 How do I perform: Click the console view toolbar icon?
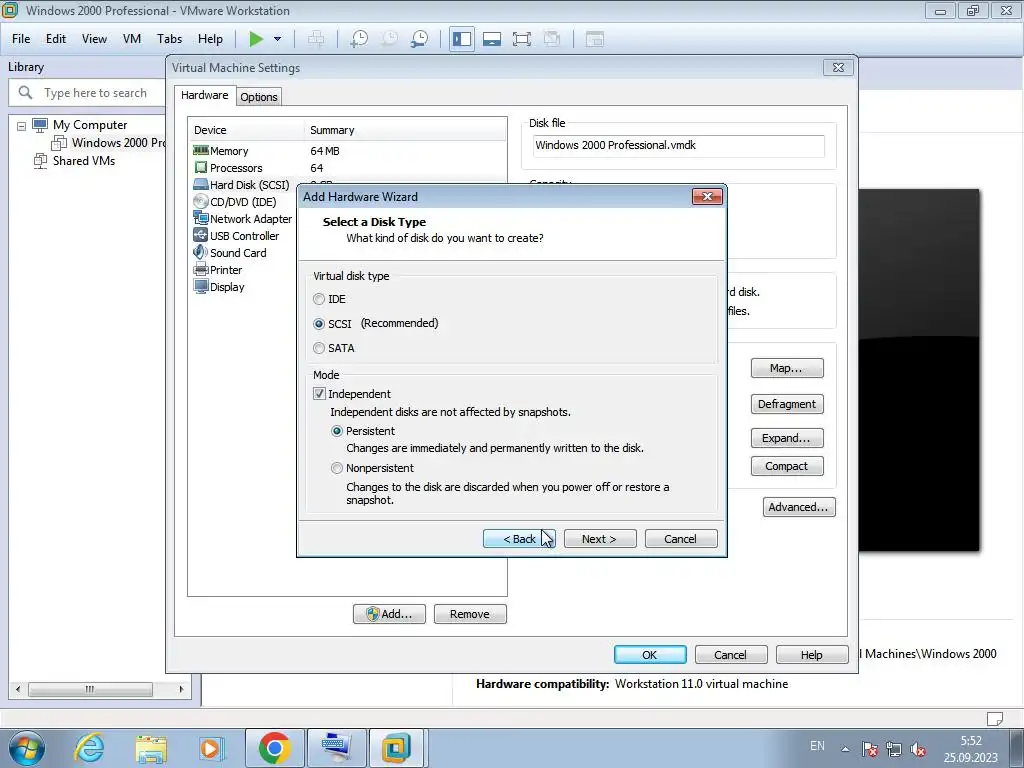pos(594,39)
